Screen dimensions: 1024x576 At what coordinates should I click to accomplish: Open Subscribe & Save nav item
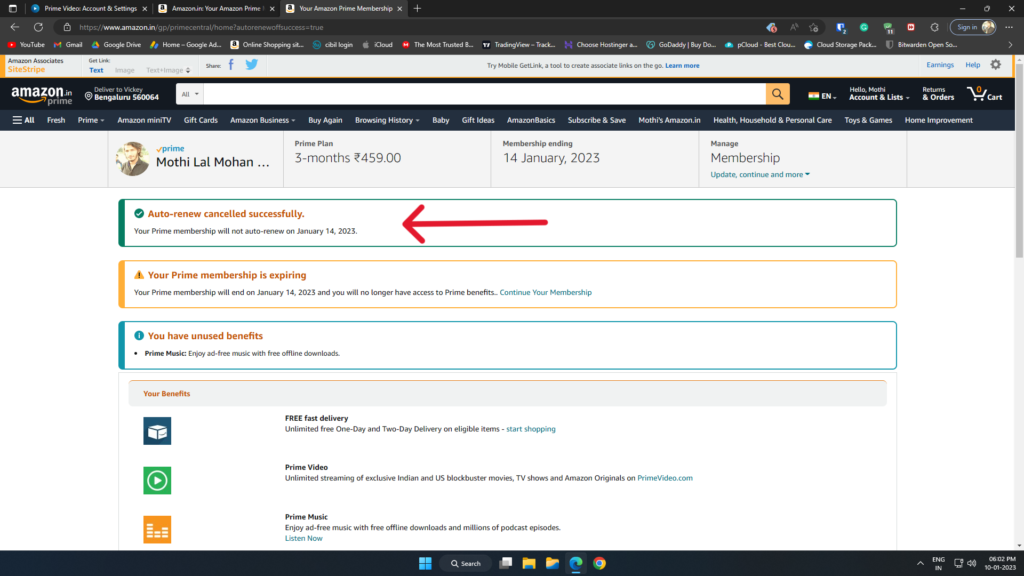(x=596, y=120)
